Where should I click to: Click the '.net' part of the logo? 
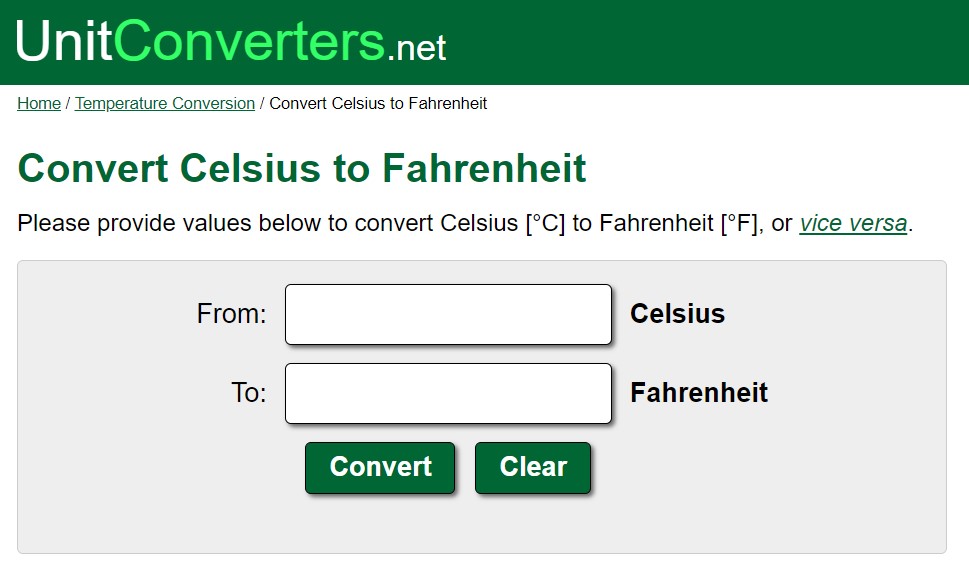[x=417, y=48]
